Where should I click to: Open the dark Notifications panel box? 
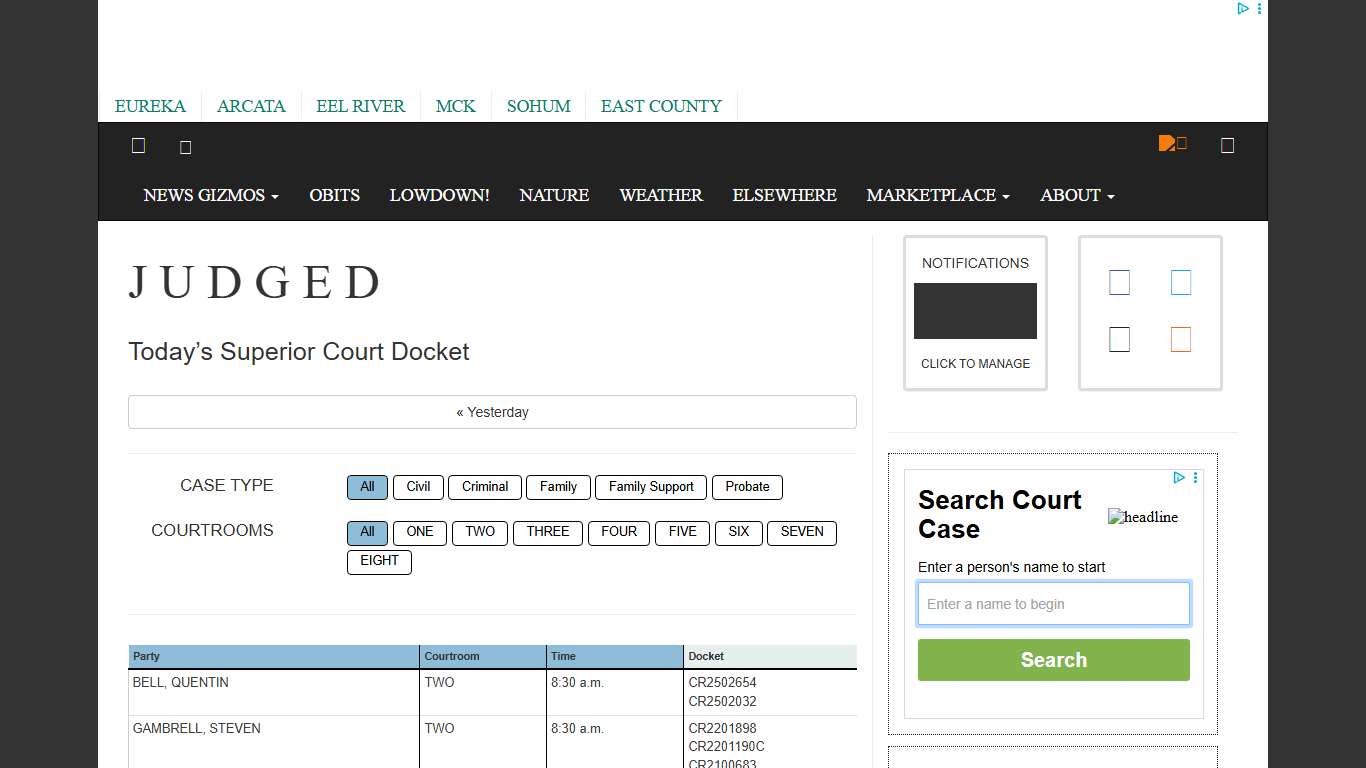point(975,311)
